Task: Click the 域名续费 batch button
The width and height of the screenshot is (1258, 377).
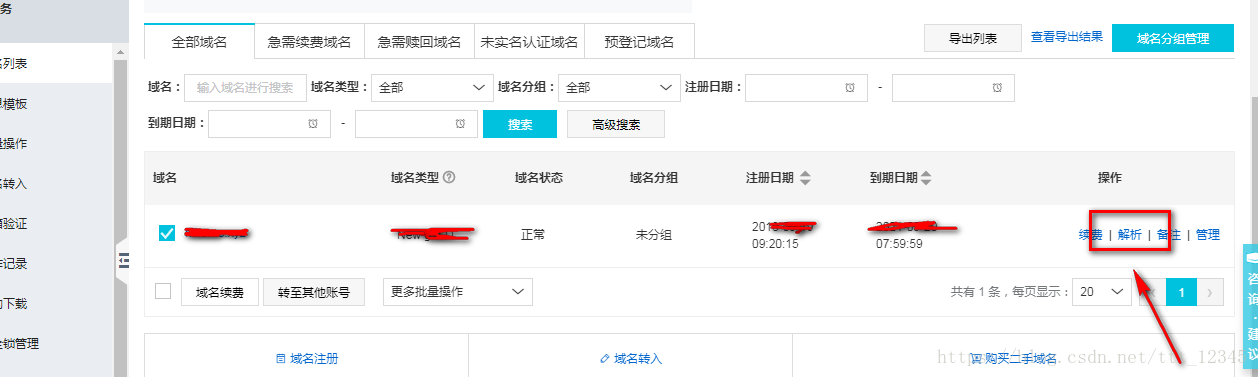Action: pos(220,292)
